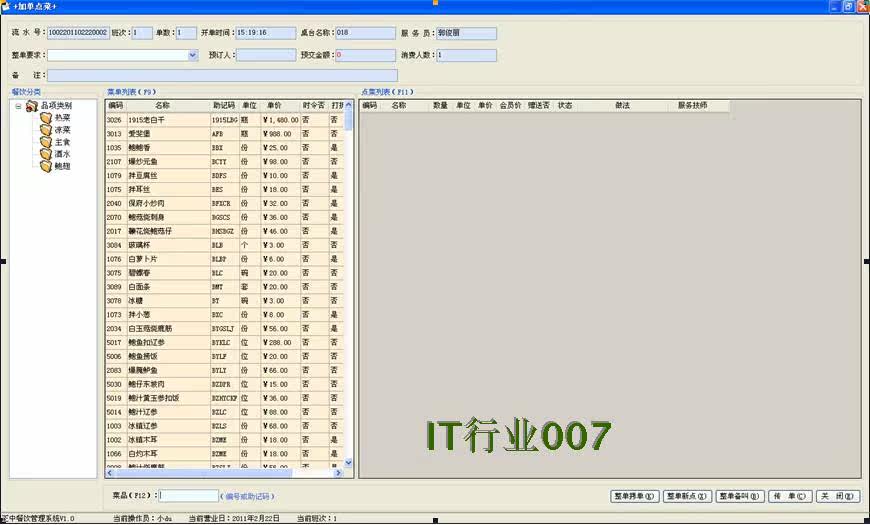Select menu row 3026 1915老白干

pyautogui.click(x=225, y=120)
